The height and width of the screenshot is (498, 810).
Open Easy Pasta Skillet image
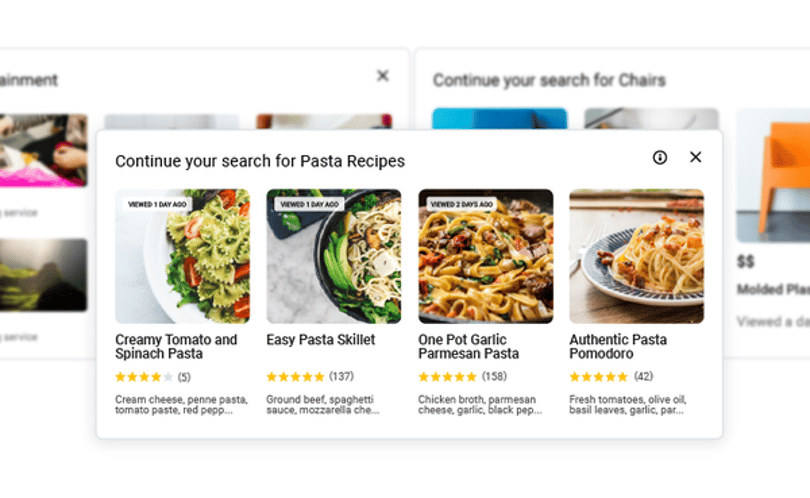pos(334,256)
